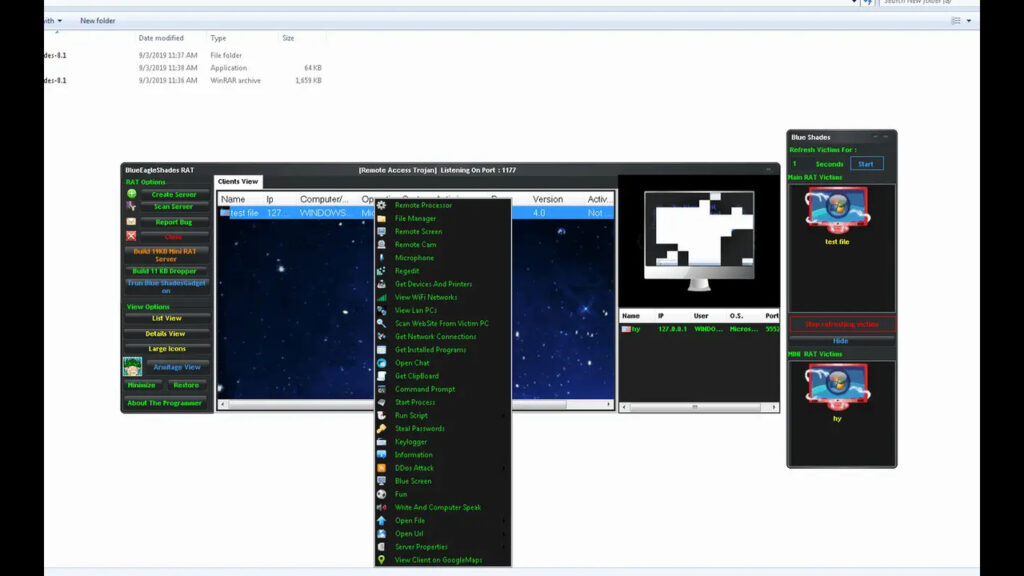Click the key icon beside Steal Passwords
This screenshot has height=576, width=1024.
381,428
